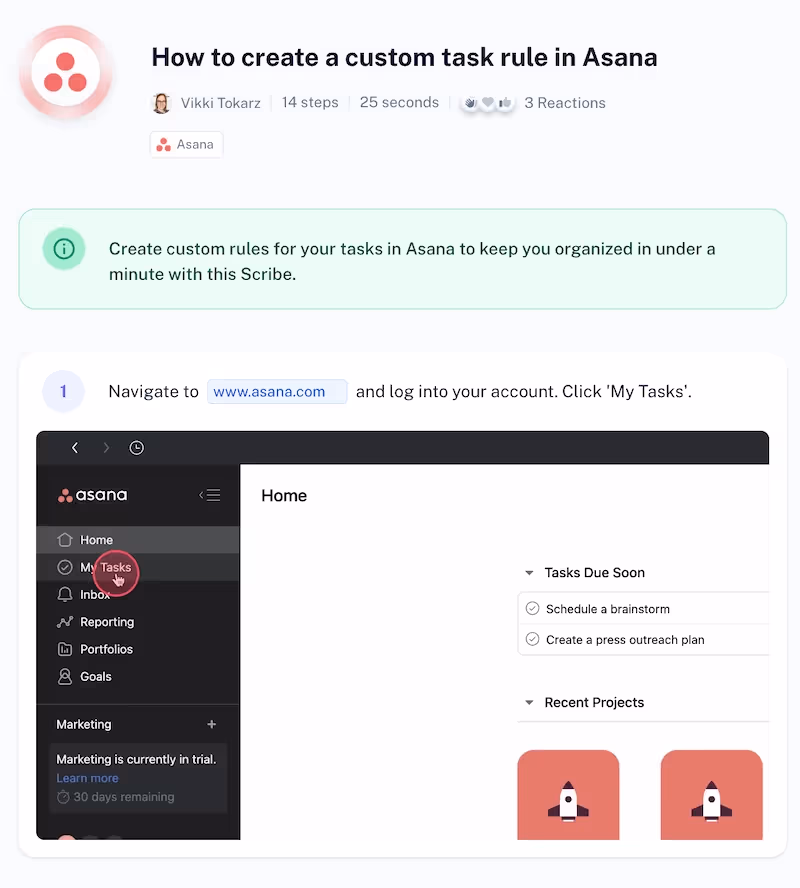Open the first rocket project thumbnail
The height and width of the screenshot is (888, 800).
(568, 795)
